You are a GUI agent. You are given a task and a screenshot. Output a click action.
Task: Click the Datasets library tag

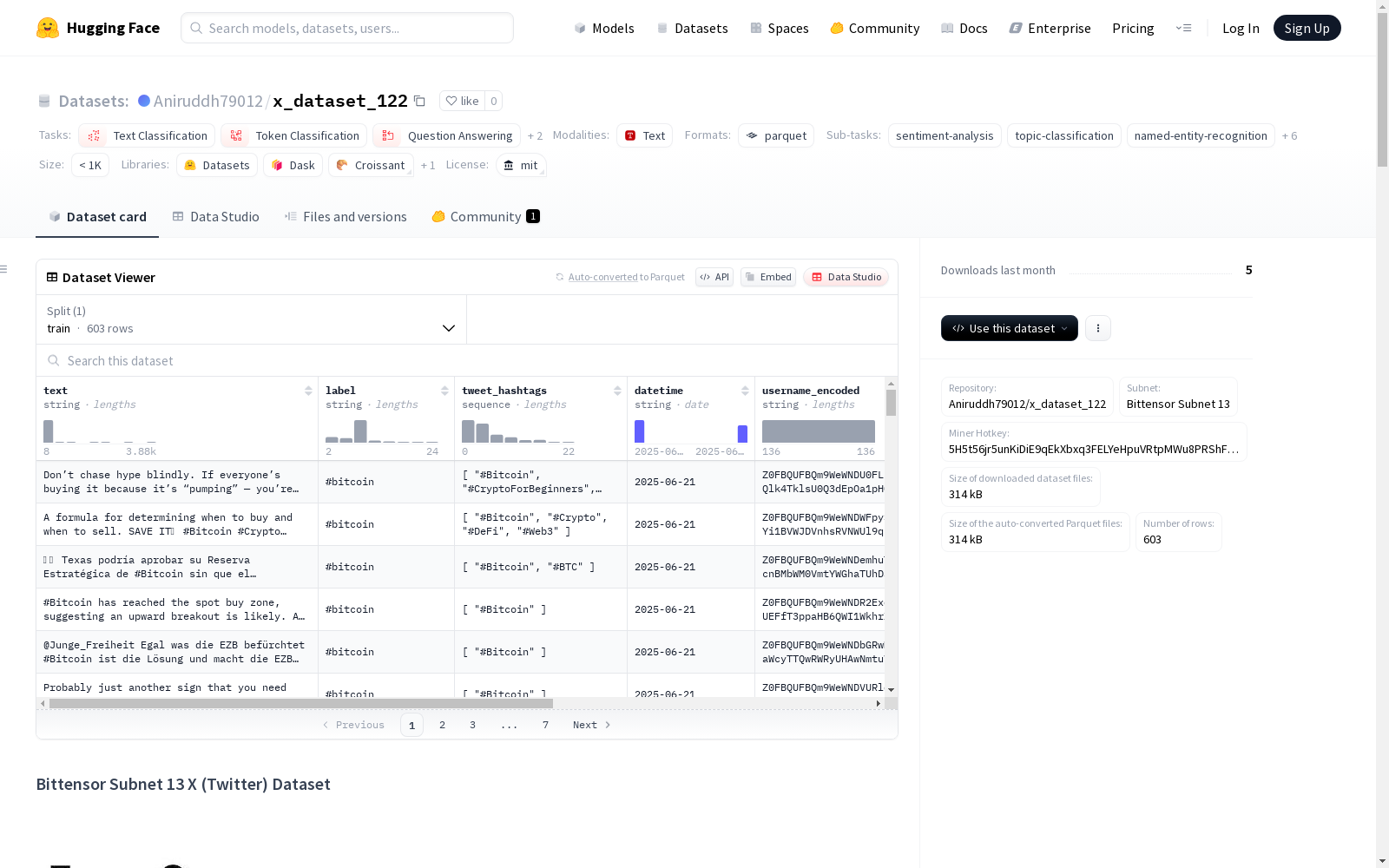217,165
